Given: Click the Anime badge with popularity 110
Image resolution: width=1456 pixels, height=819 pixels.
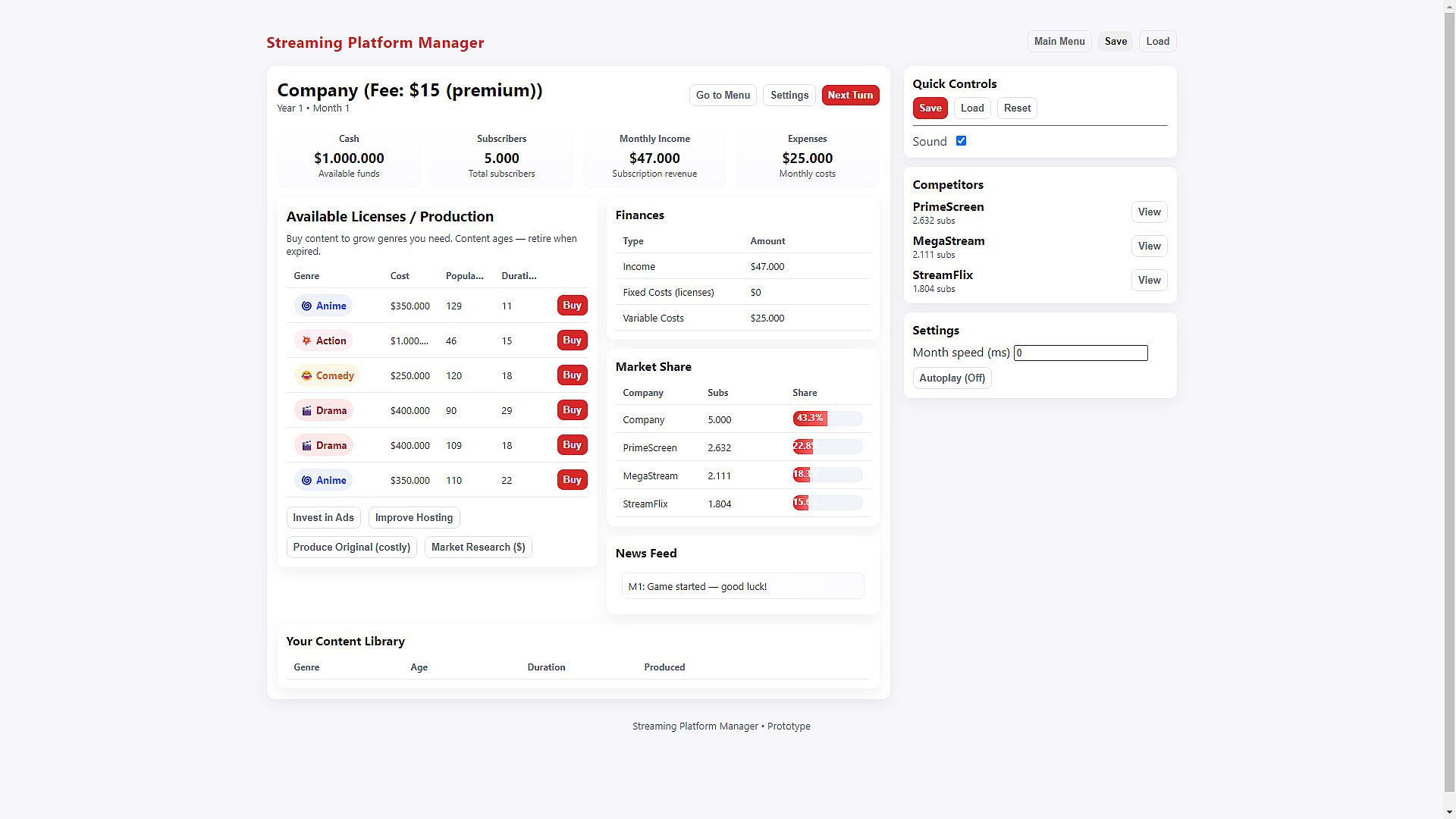Looking at the screenshot, I should point(323,480).
